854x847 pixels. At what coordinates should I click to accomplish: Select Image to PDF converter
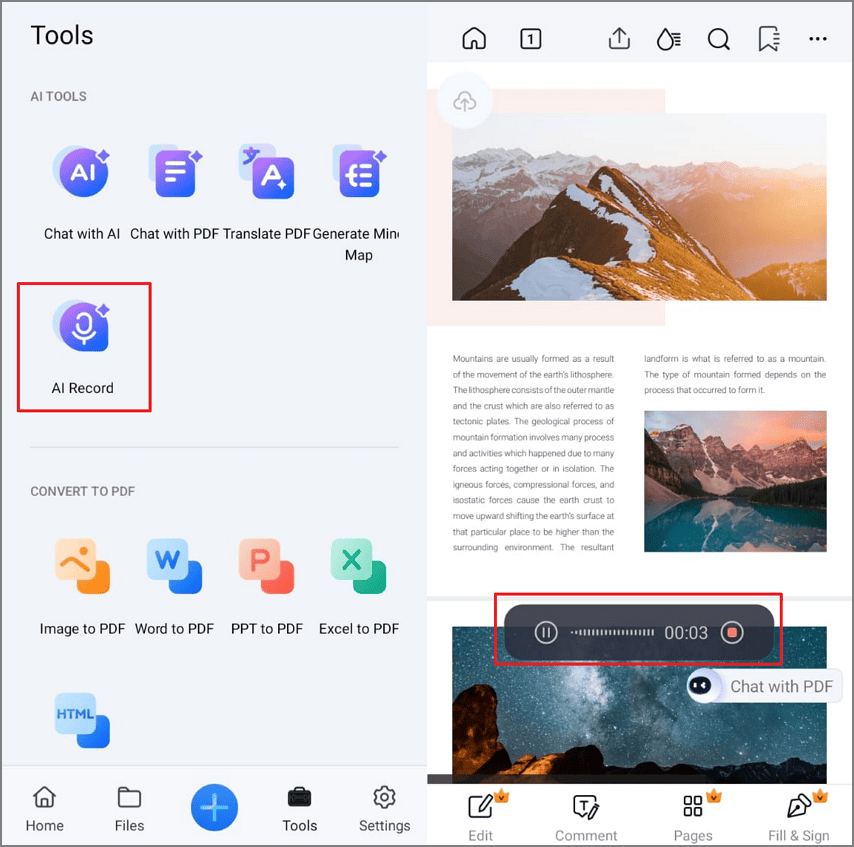[82, 587]
